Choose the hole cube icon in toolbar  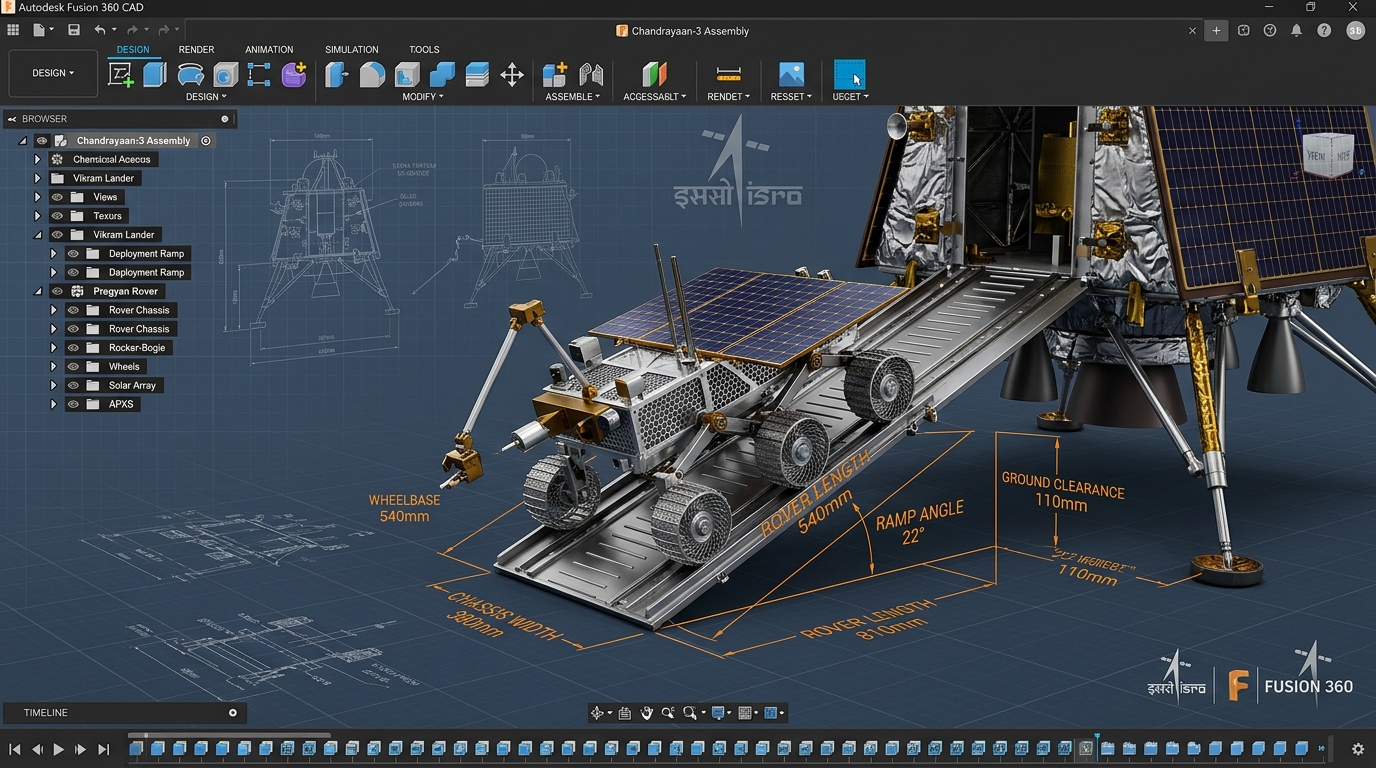coord(226,75)
